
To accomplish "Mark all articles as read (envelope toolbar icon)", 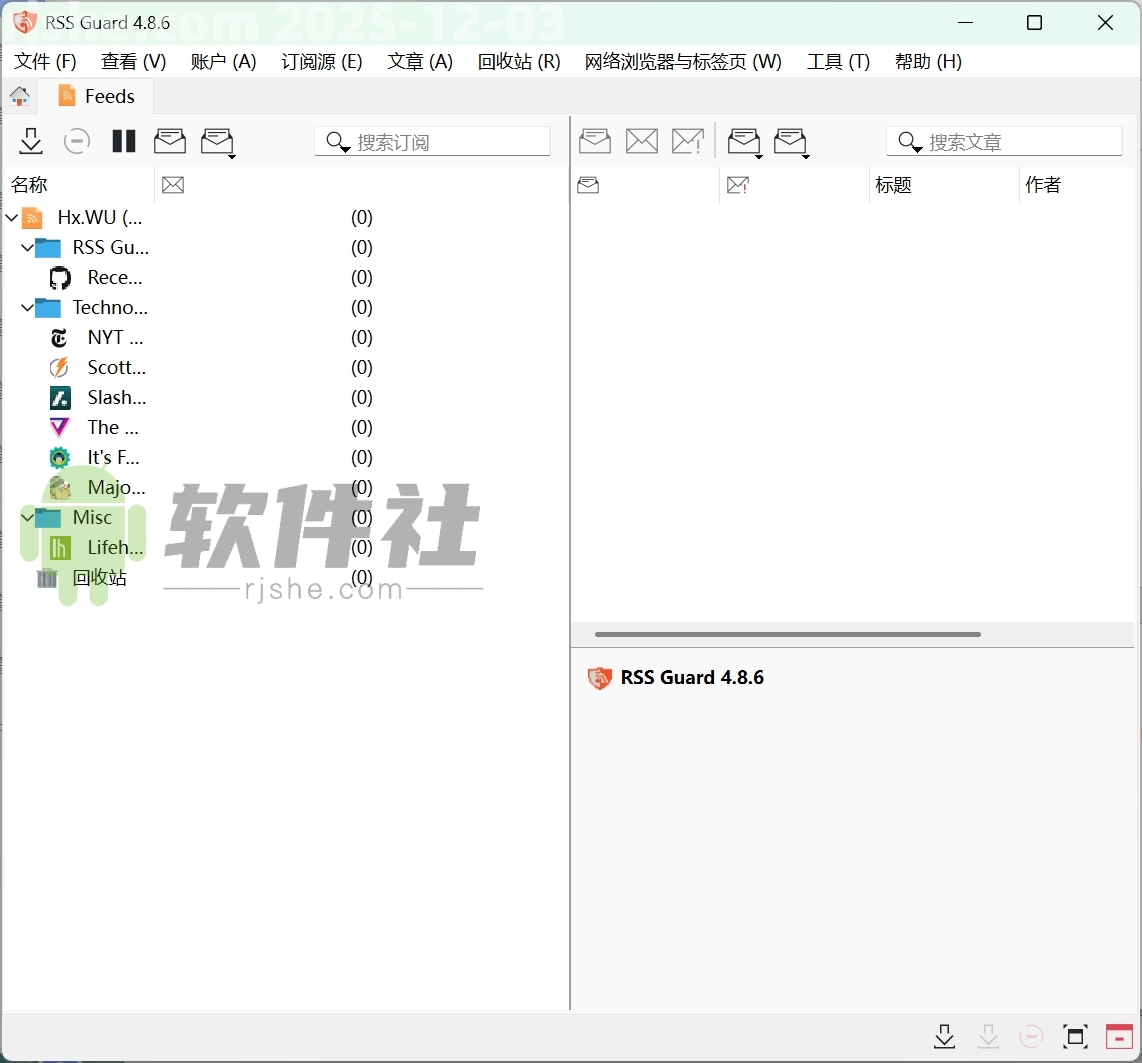I will 170,141.
